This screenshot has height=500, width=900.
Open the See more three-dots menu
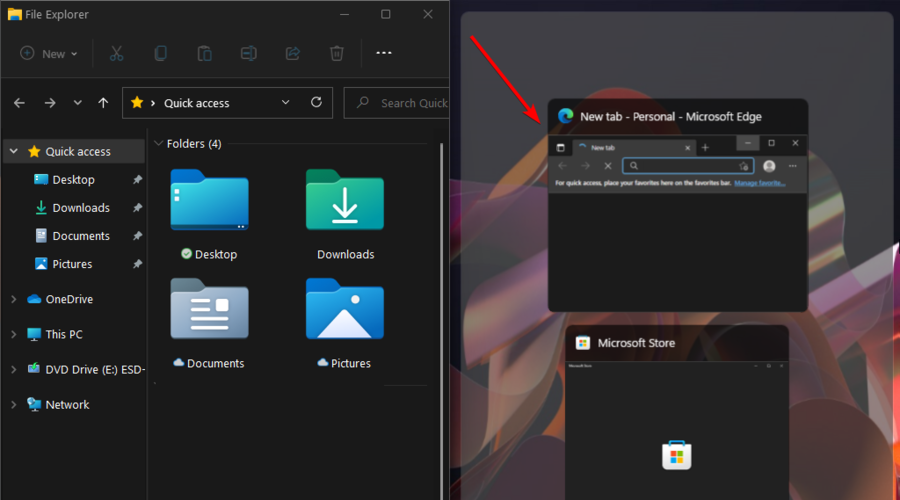383,53
